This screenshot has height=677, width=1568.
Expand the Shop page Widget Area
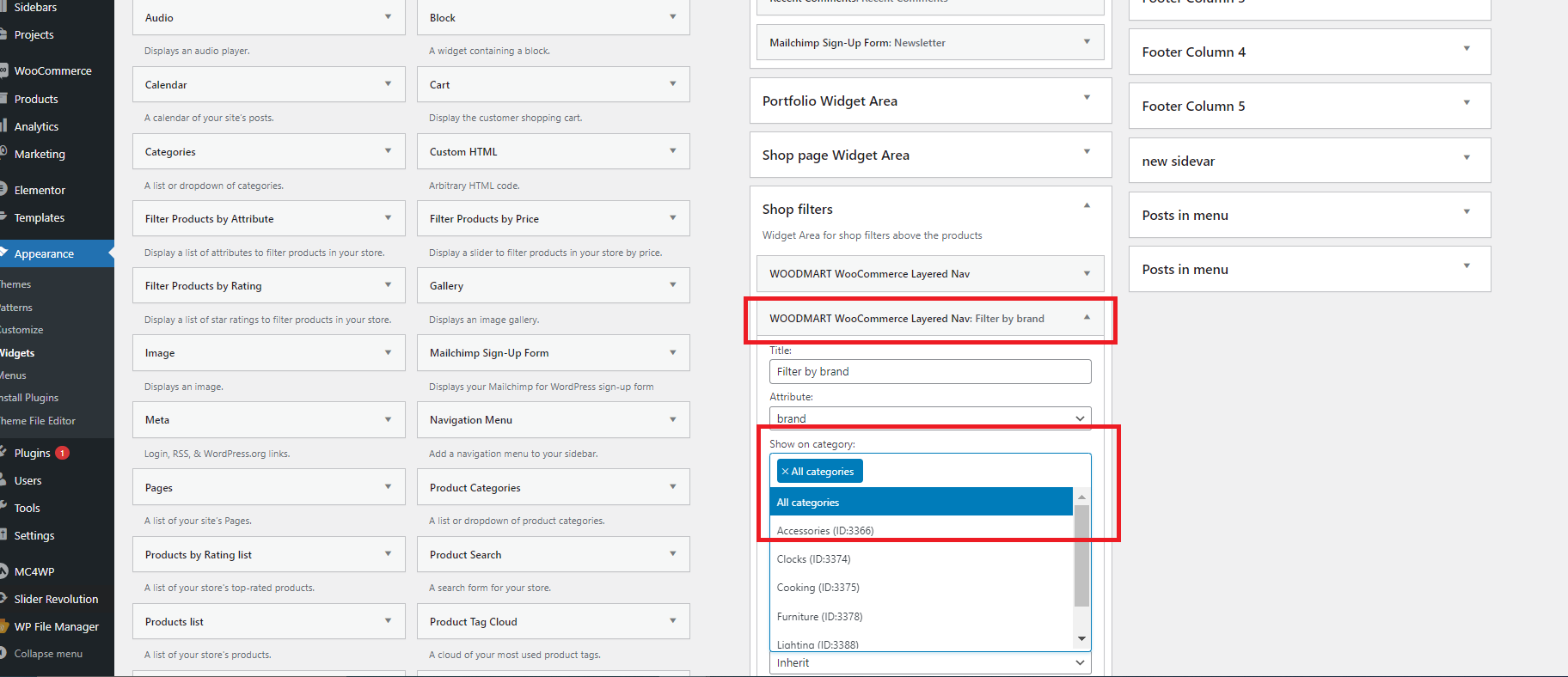pos(1087,152)
